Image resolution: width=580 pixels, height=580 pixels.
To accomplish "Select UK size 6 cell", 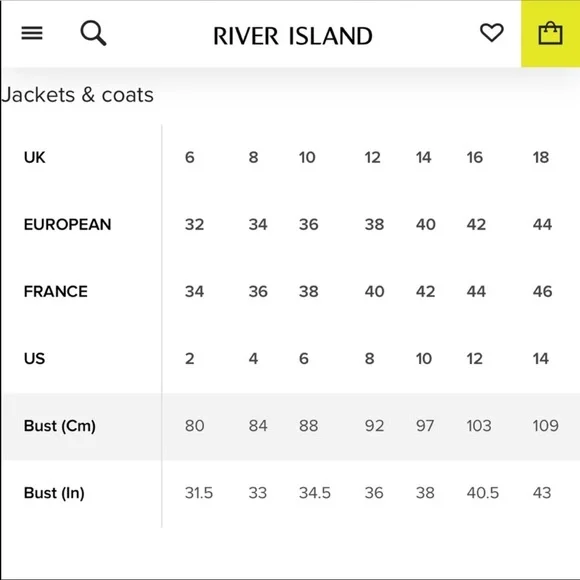I will [x=190, y=158].
